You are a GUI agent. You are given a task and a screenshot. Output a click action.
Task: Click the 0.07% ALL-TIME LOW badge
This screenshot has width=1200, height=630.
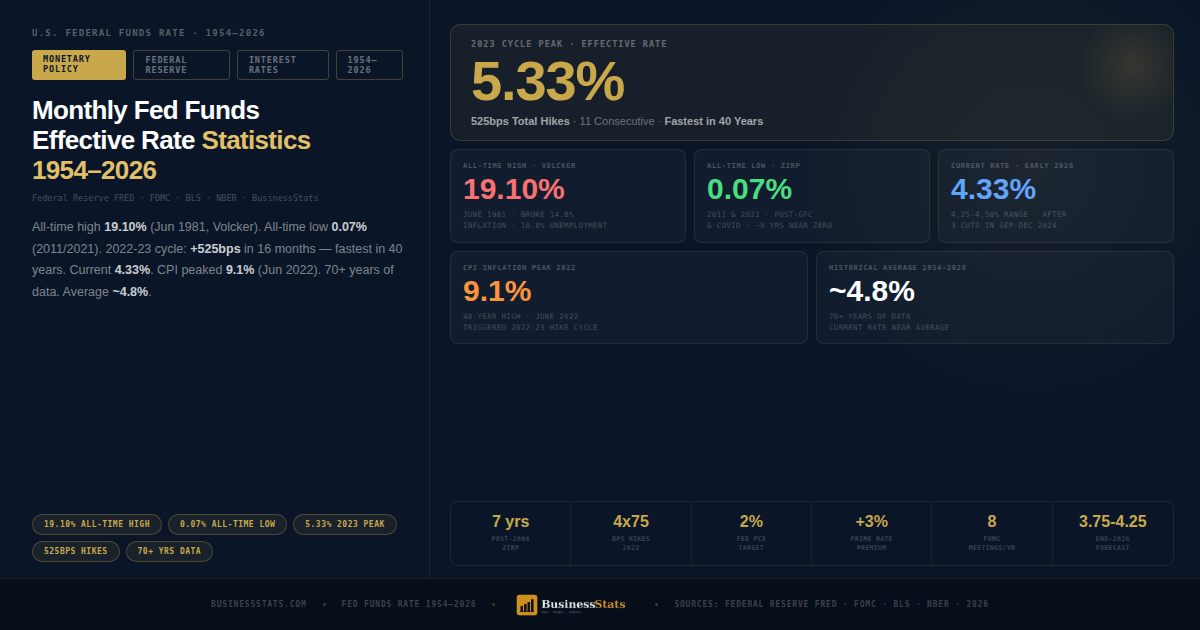click(227, 523)
